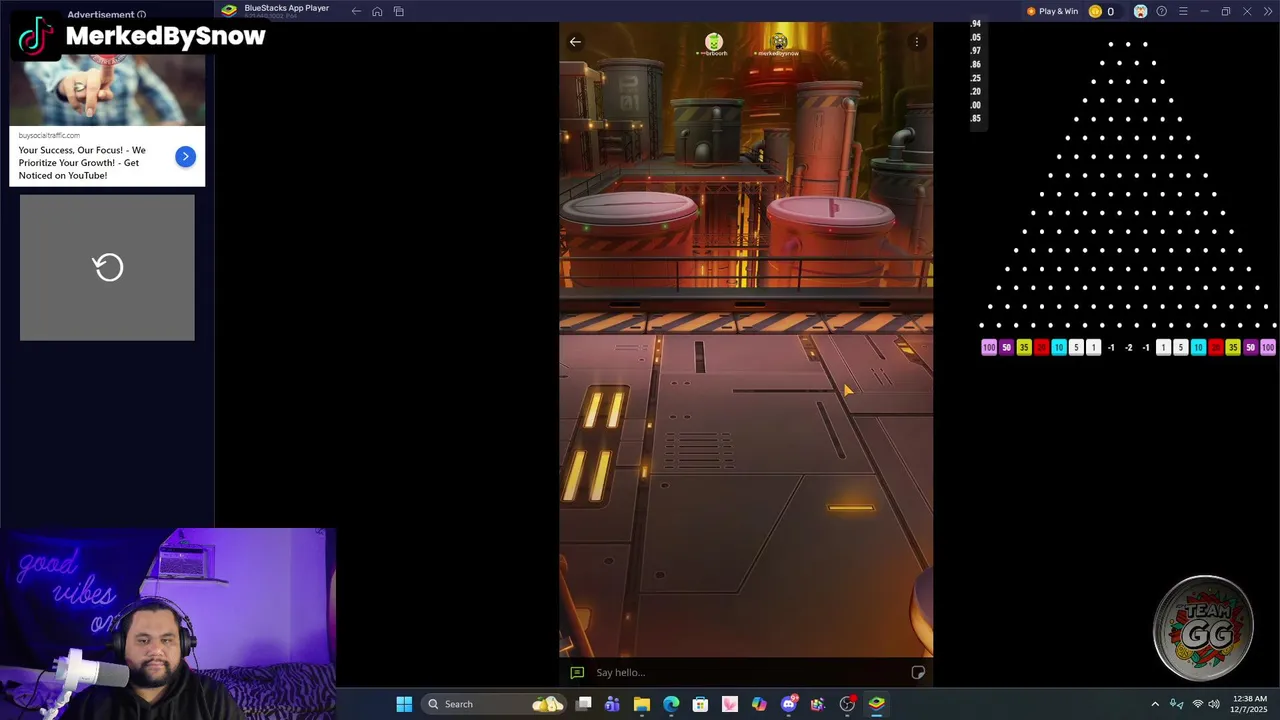
Task: Open the ad image thumbnail
Action: pos(107,89)
